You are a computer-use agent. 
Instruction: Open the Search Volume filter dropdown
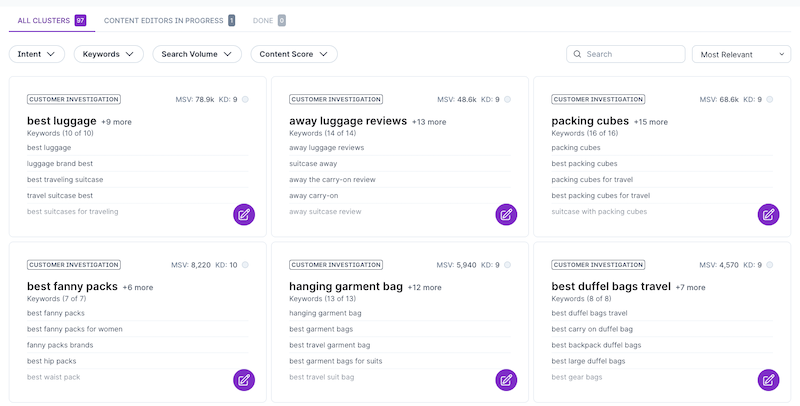[197, 54]
